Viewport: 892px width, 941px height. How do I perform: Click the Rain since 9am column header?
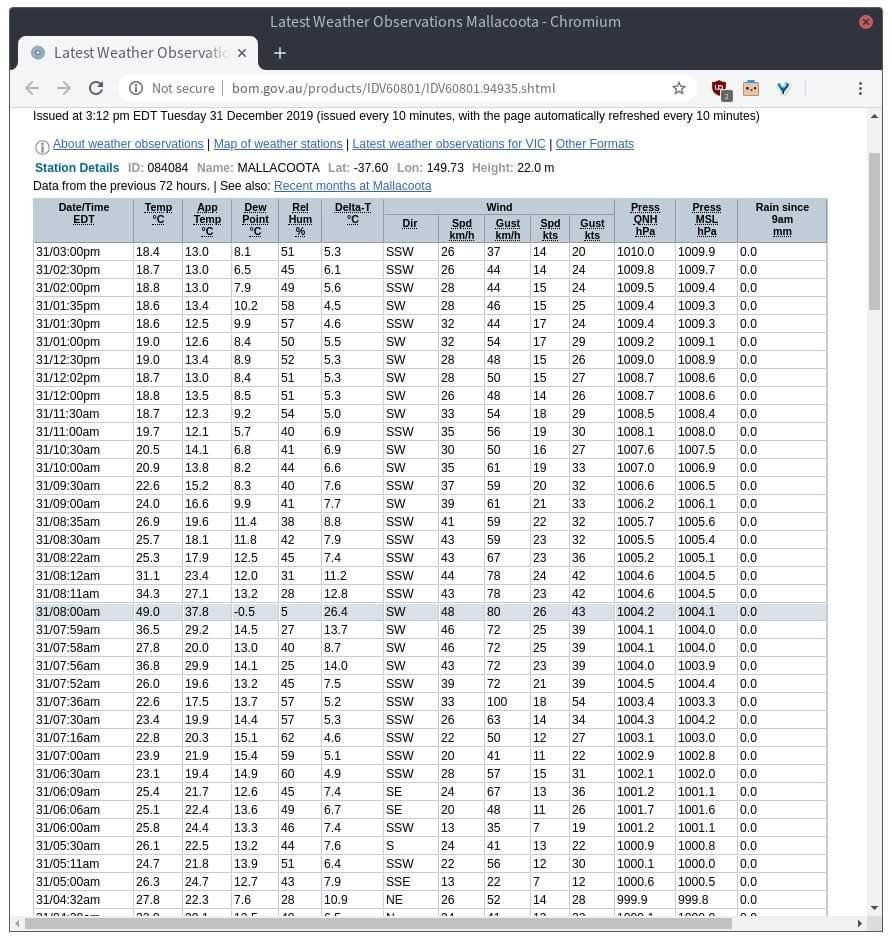pyautogui.click(x=782, y=220)
